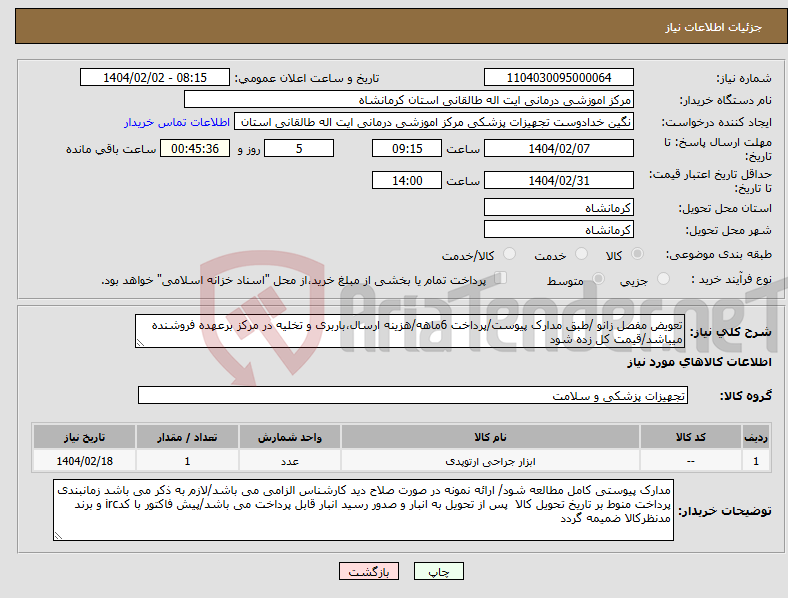Click the item name ابزار جراحی ارتوپدی

tap(490, 461)
